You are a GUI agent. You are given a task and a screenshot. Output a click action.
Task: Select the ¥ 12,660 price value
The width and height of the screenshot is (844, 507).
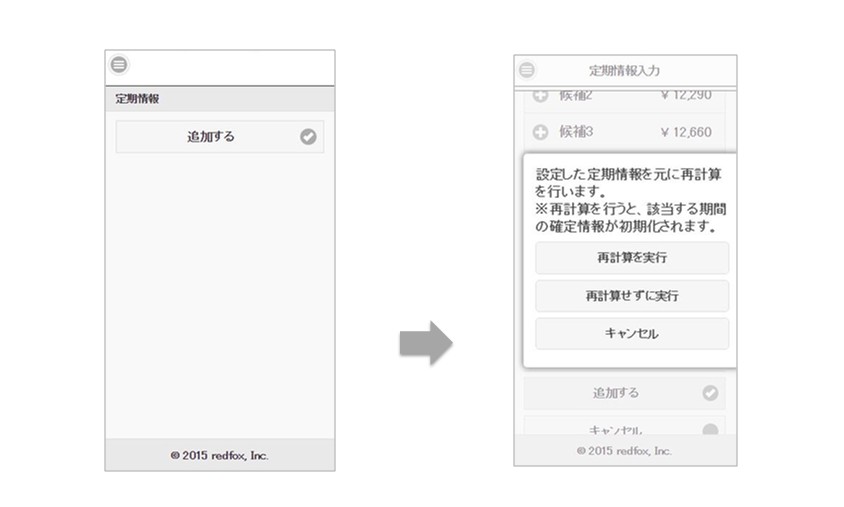(686, 132)
